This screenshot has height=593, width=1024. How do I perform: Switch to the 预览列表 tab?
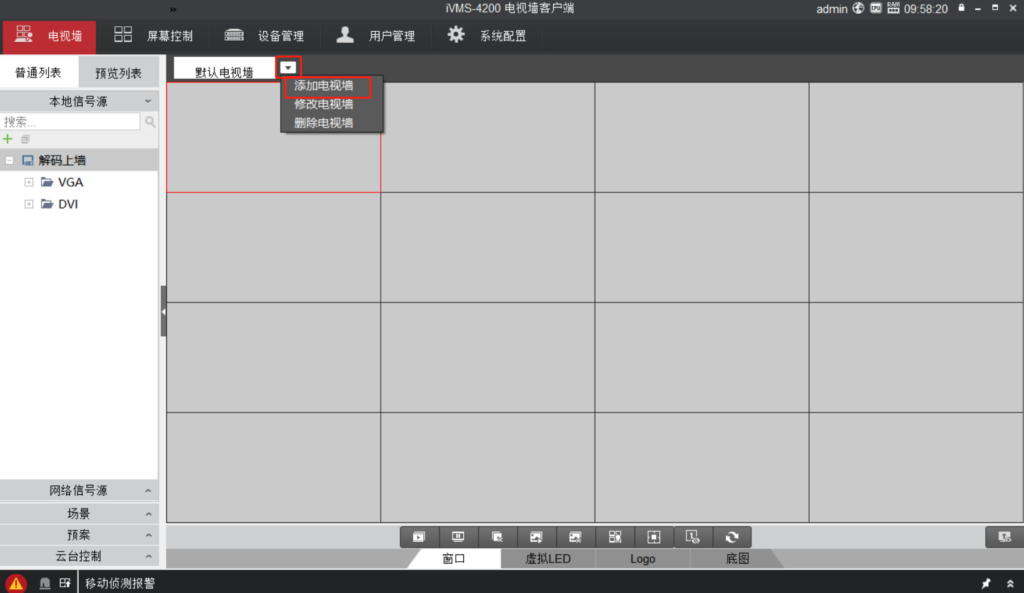118,73
